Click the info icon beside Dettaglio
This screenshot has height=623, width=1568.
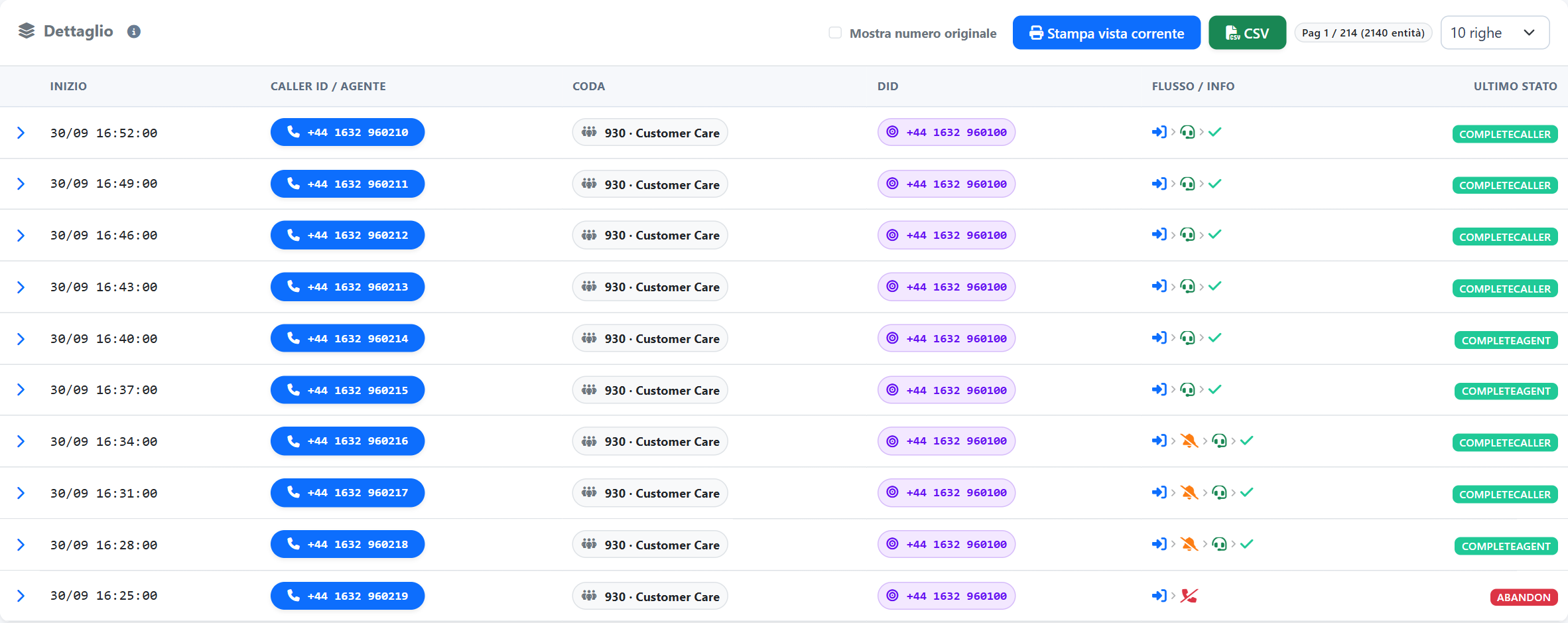click(134, 31)
